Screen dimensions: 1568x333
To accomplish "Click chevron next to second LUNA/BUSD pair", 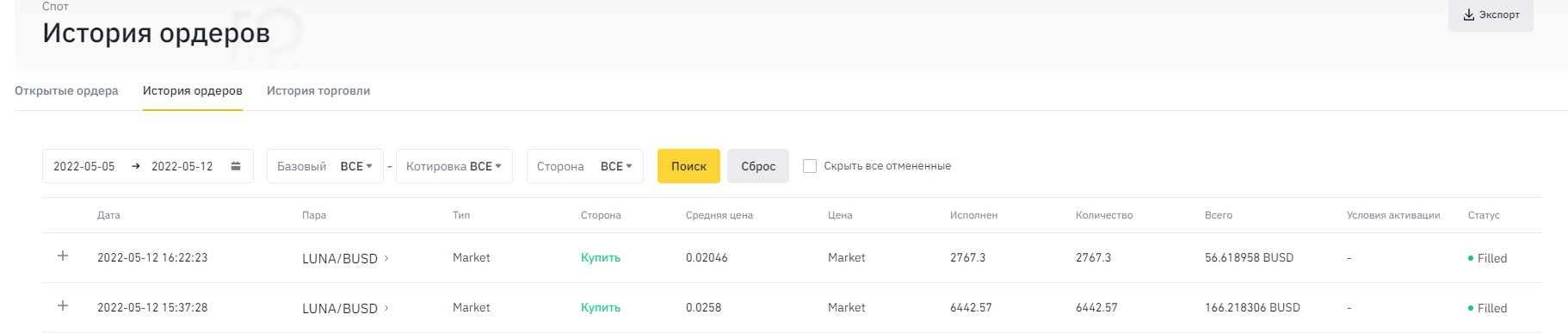I will [386, 308].
